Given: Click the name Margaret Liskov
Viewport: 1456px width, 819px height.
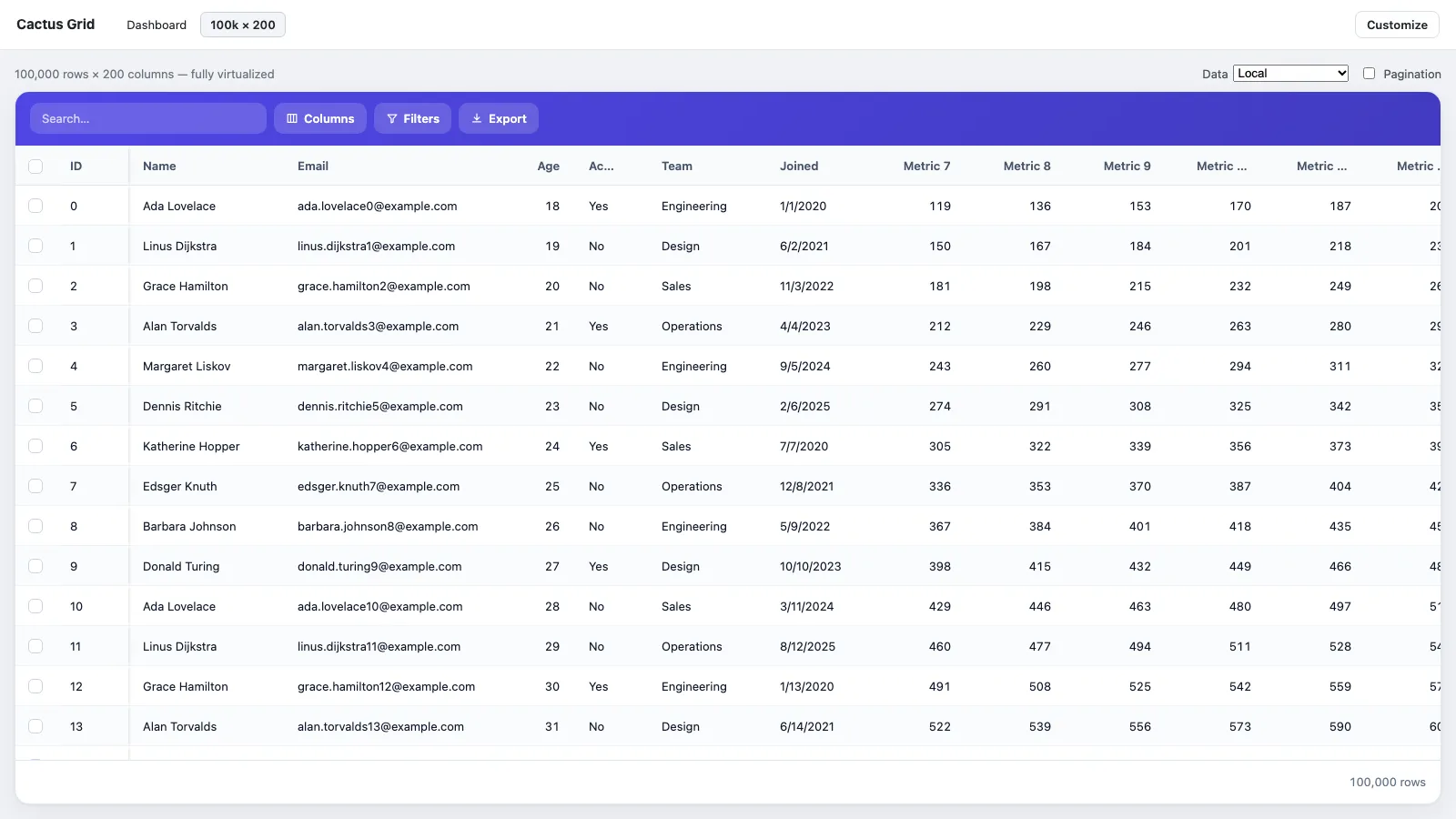Looking at the screenshot, I should [x=187, y=367].
